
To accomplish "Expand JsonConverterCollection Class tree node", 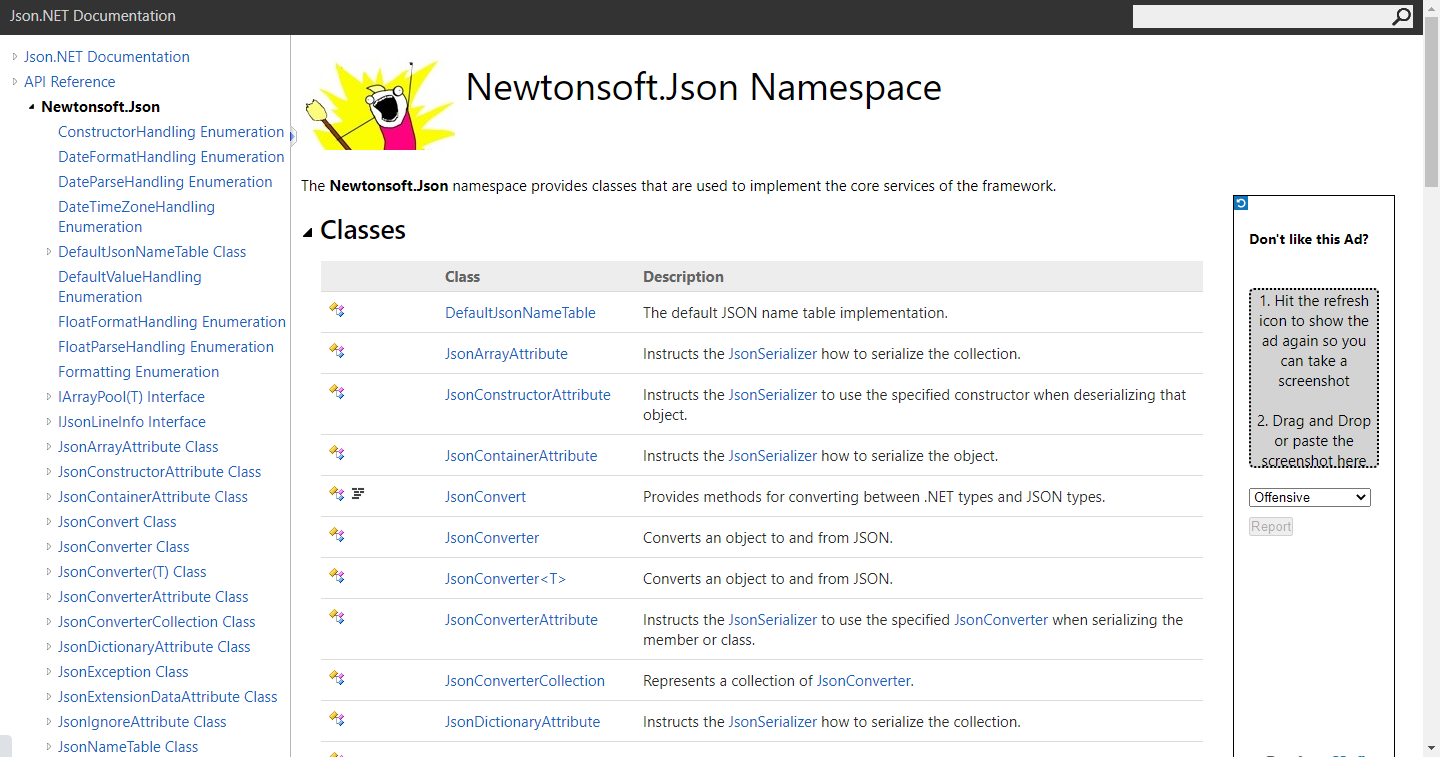I will click(x=49, y=622).
